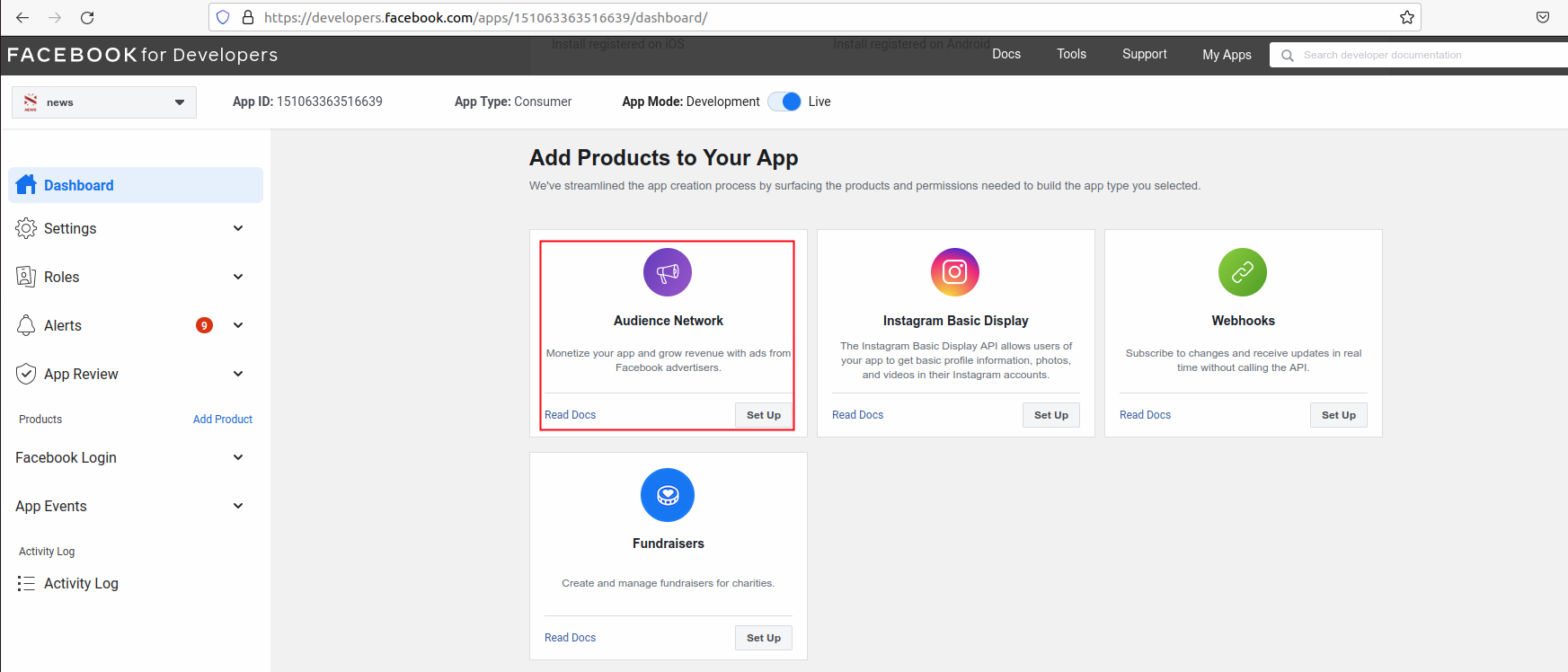Click the green Webhooks link icon

click(x=1242, y=272)
